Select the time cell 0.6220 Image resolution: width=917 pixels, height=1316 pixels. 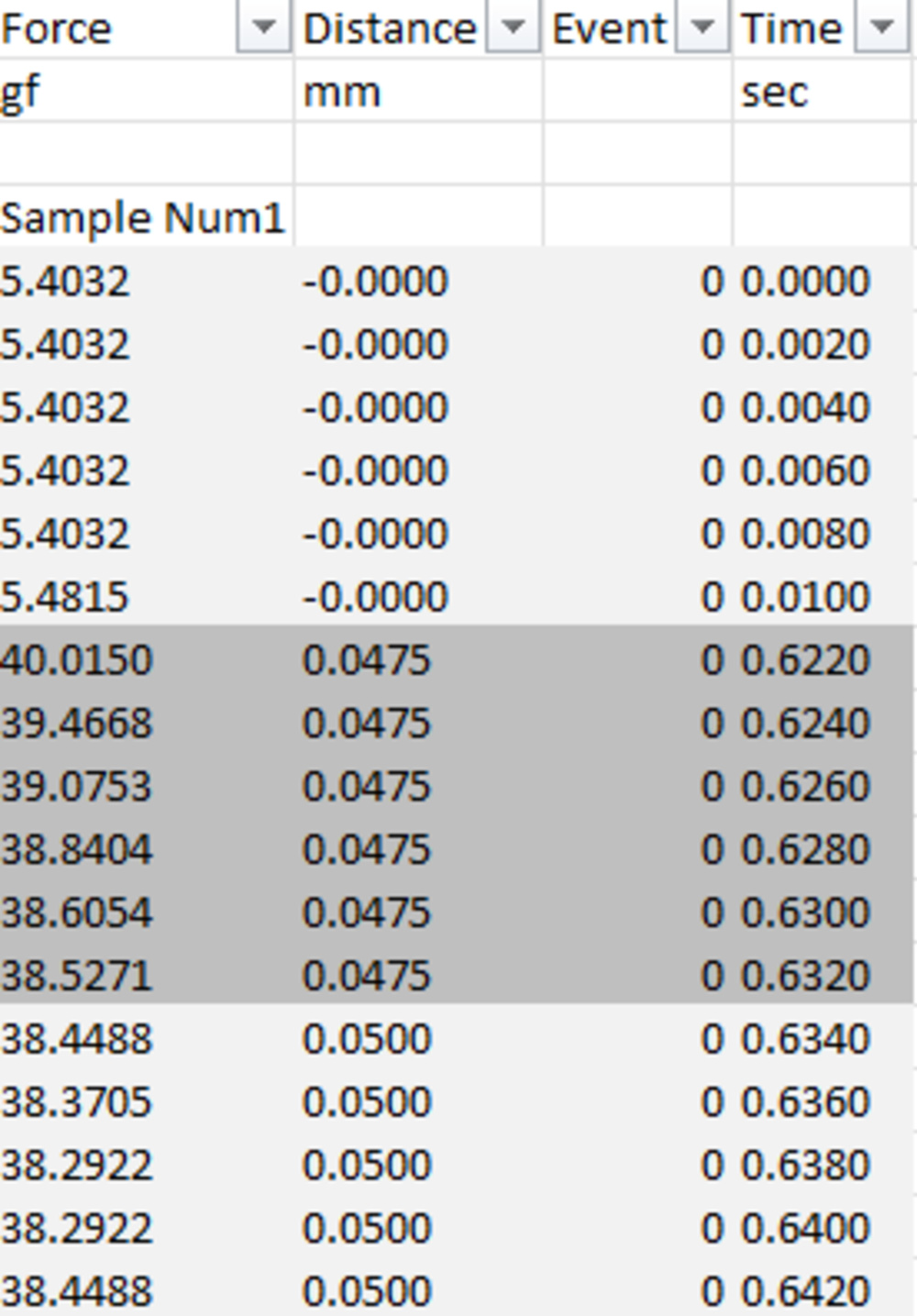tap(805, 660)
